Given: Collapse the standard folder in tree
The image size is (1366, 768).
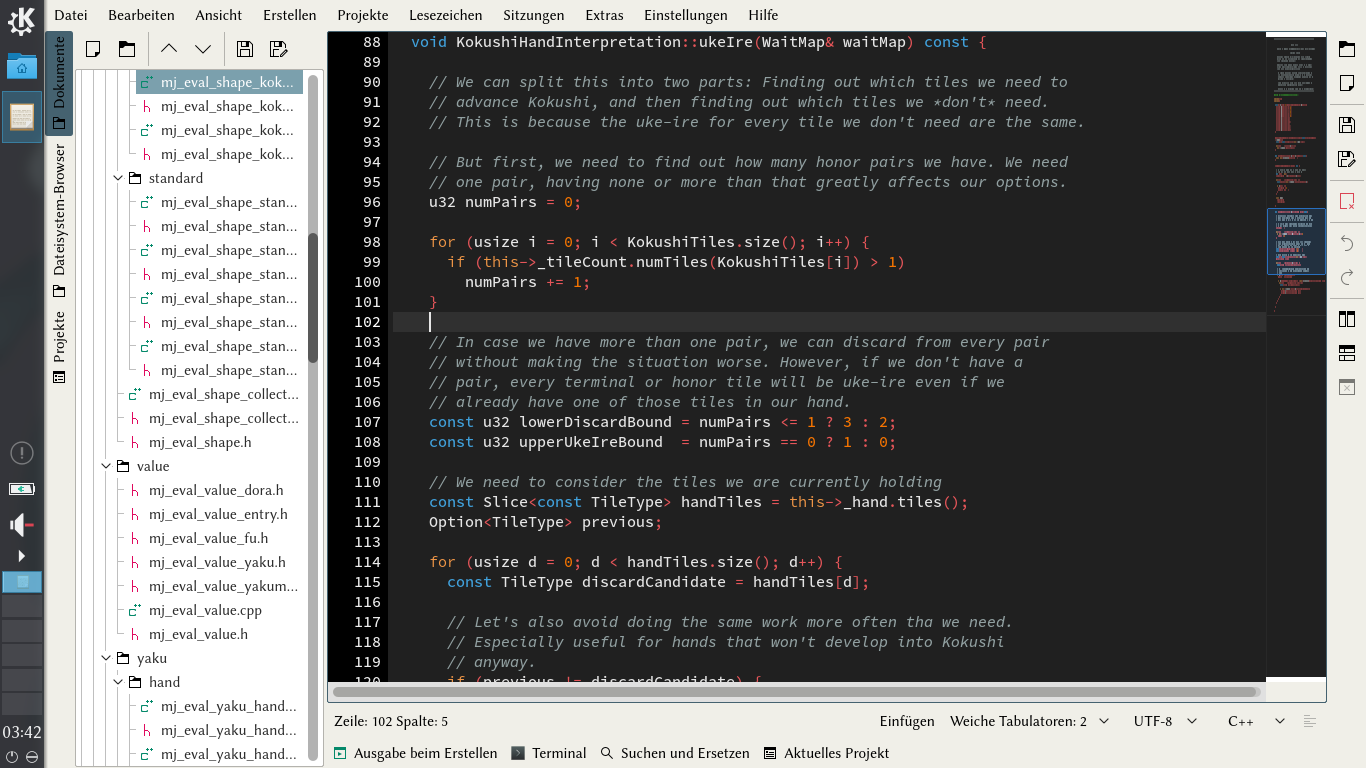Looking at the screenshot, I should 119,178.
